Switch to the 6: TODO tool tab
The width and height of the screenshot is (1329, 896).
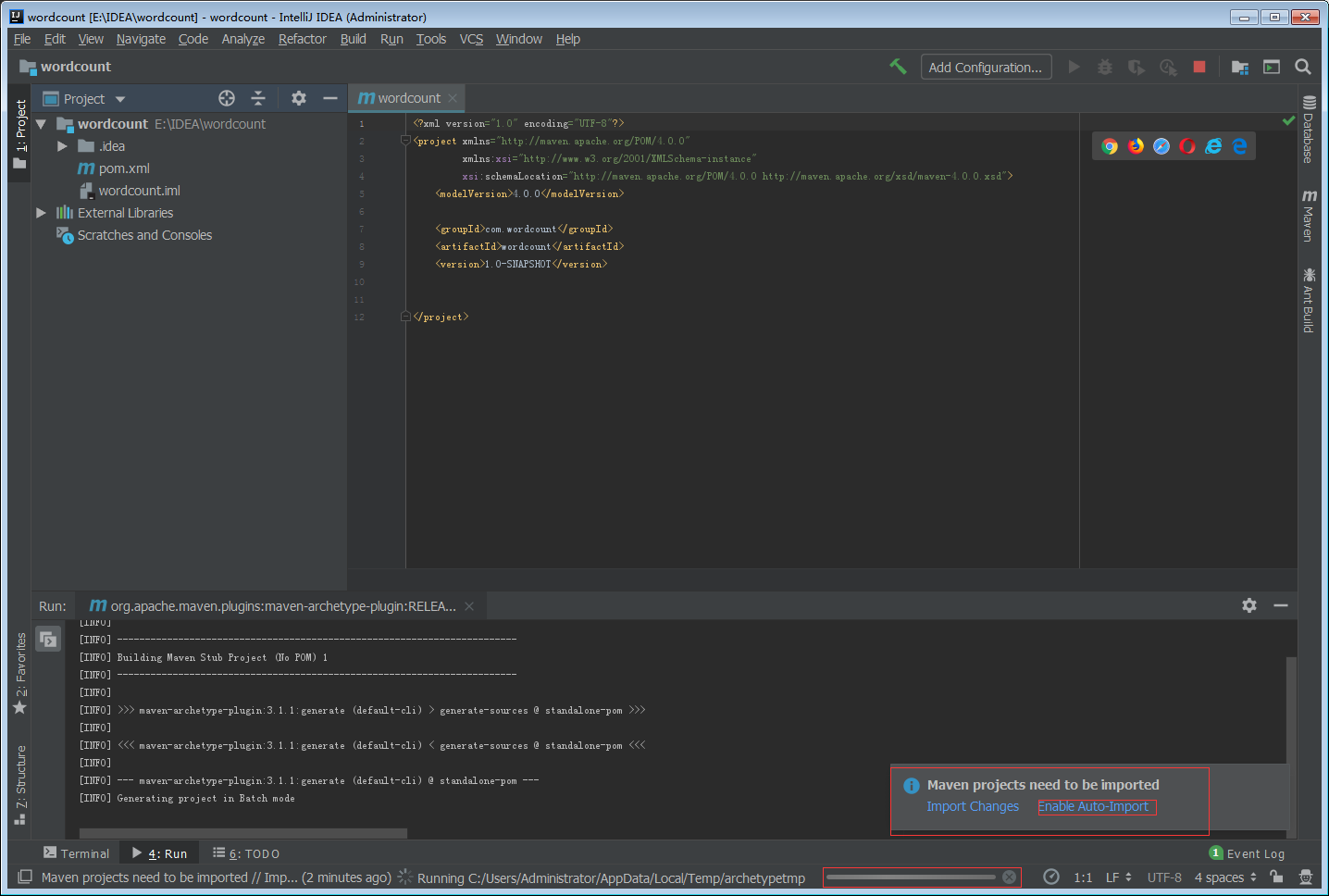[x=246, y=853]
